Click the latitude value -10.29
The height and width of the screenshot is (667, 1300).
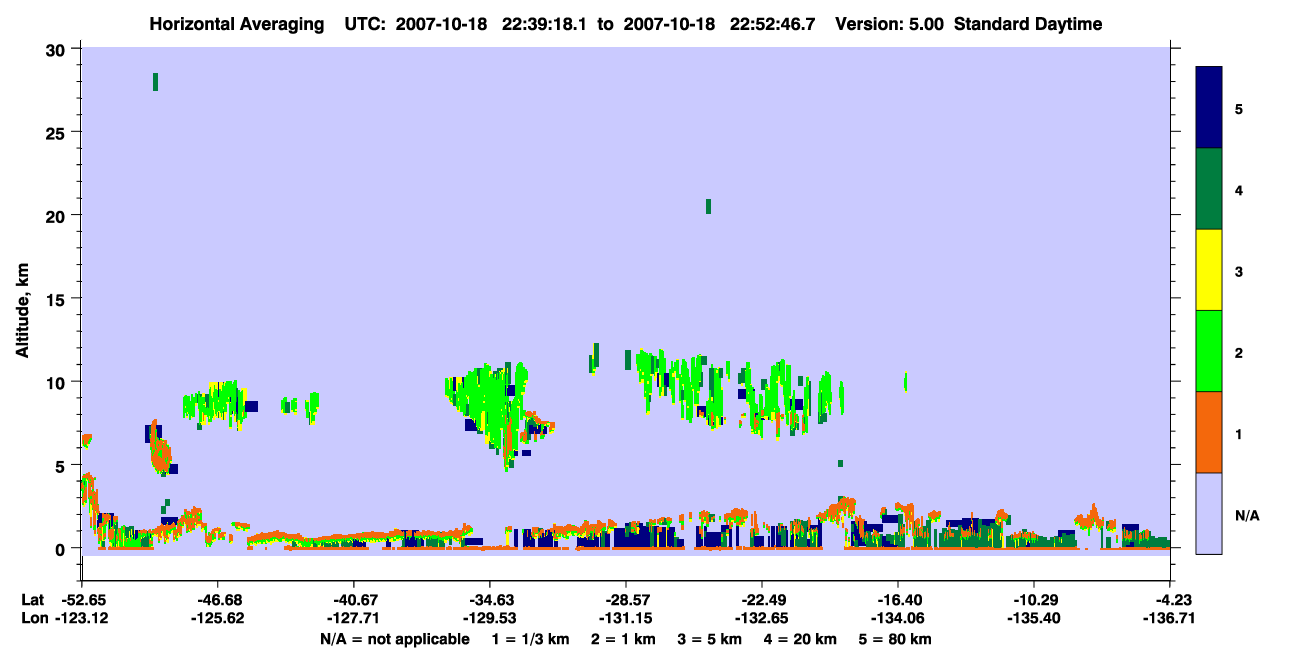click(1034, 600)
